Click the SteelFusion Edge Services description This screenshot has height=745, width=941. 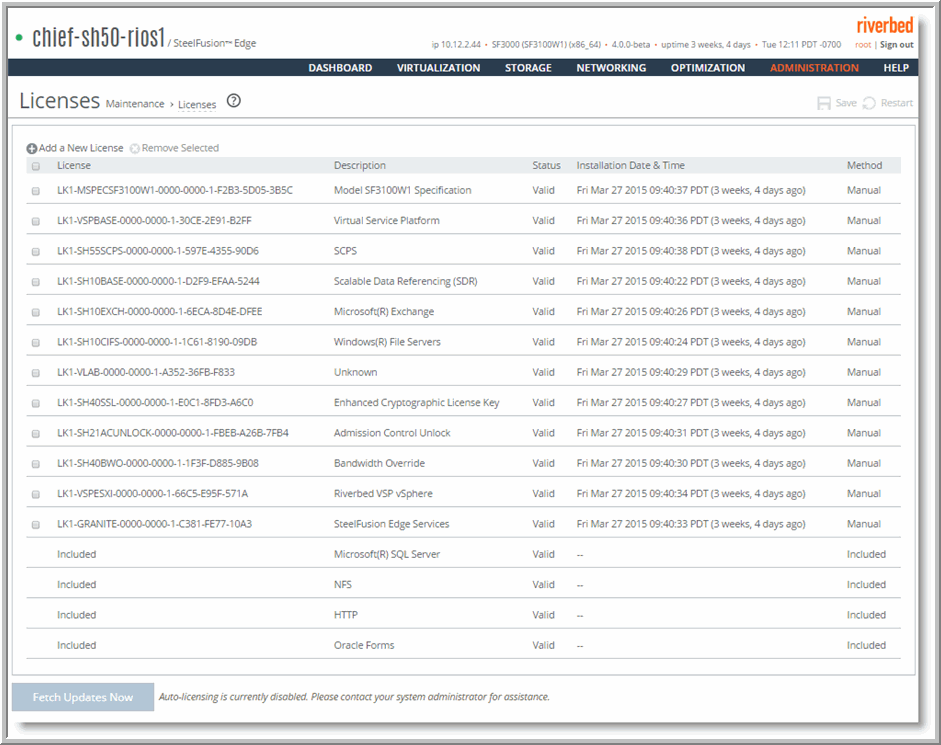pos(391,523)
